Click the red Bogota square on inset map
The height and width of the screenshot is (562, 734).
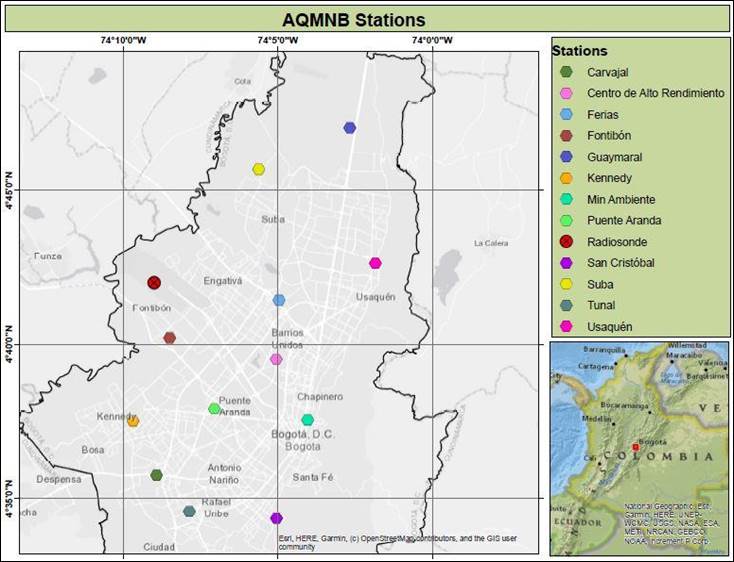coord(635,447)
